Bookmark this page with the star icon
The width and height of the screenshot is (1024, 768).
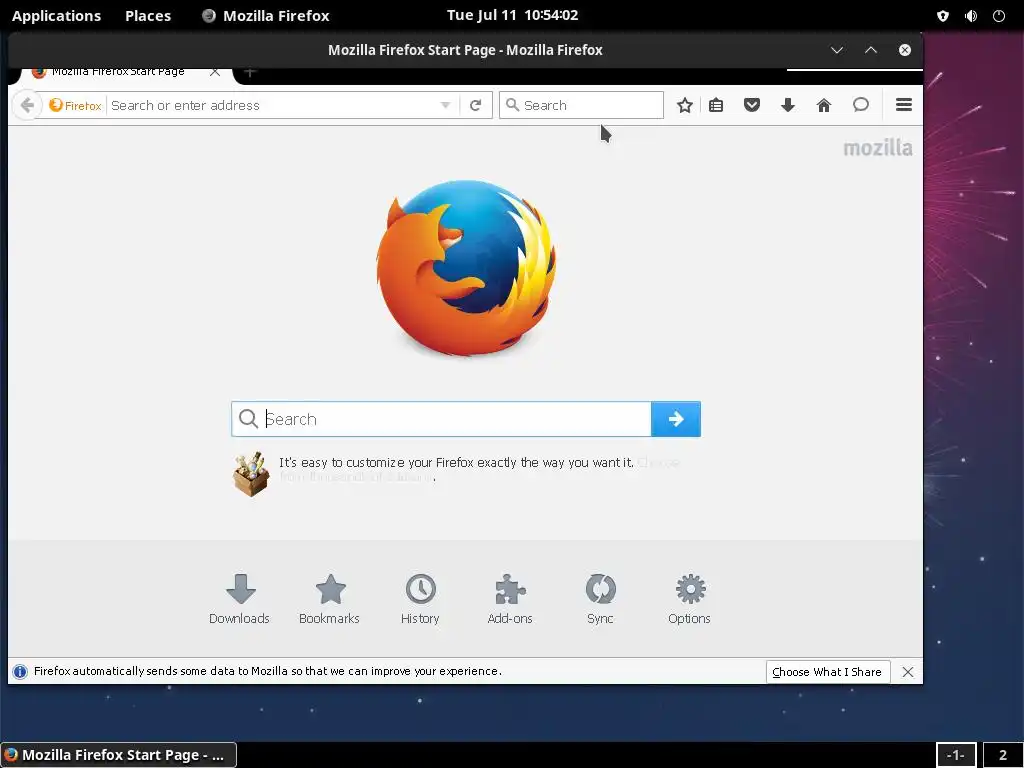click(684, 105)
